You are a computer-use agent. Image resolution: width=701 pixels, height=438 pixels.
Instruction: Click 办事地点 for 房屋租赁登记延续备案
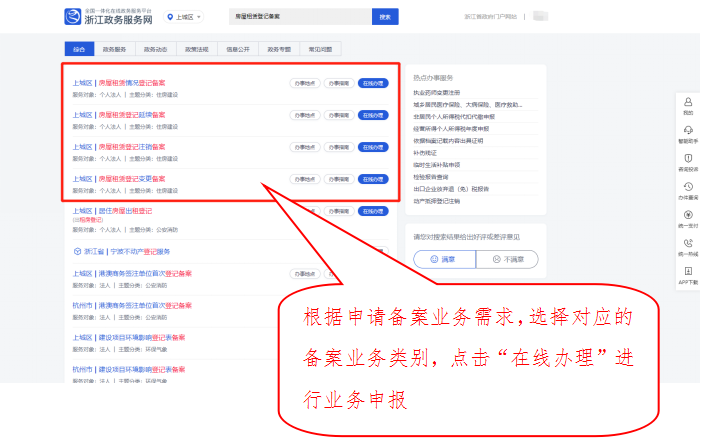[x=305, y=115]
